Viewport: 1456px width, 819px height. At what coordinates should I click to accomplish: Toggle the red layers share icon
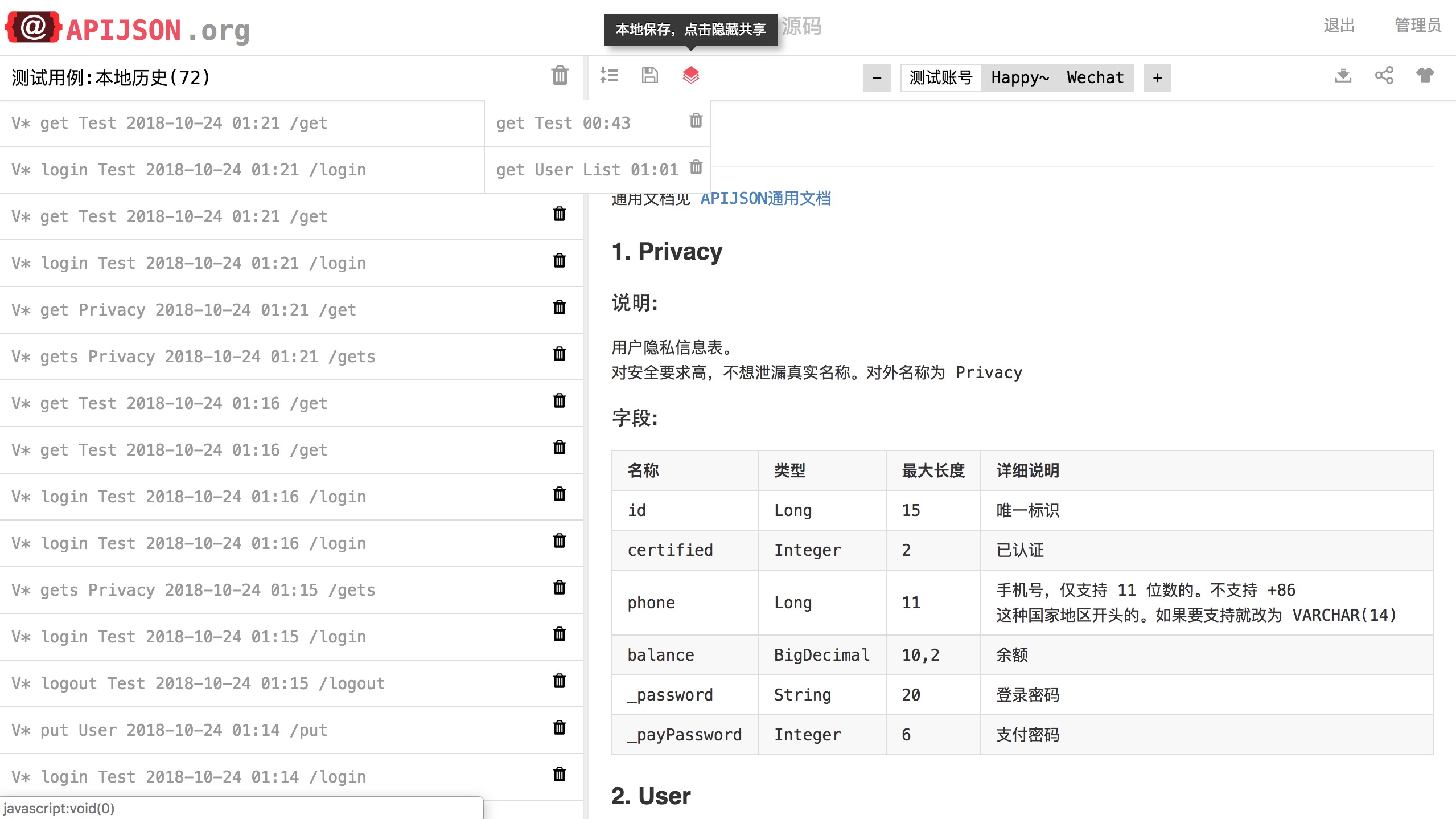(690, 76)
